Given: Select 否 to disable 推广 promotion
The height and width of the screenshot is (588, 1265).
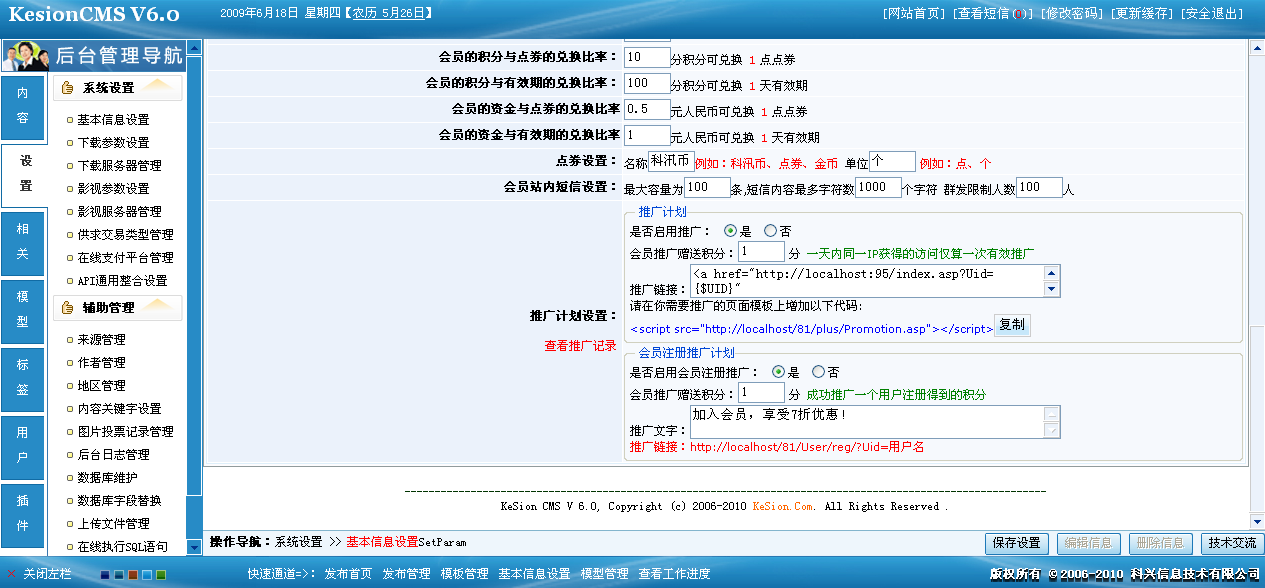Looking at the screenshot, I should pos(770,231).
